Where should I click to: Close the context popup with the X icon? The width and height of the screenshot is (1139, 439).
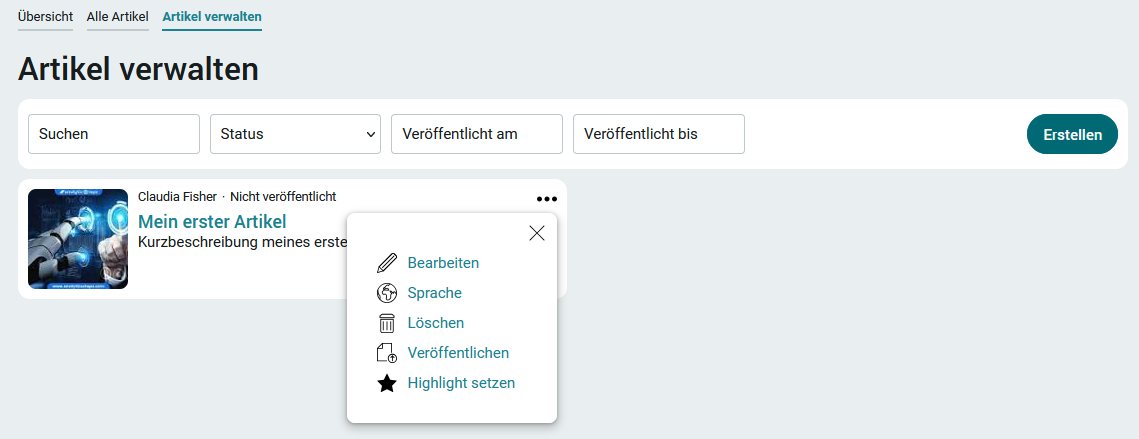537,233
